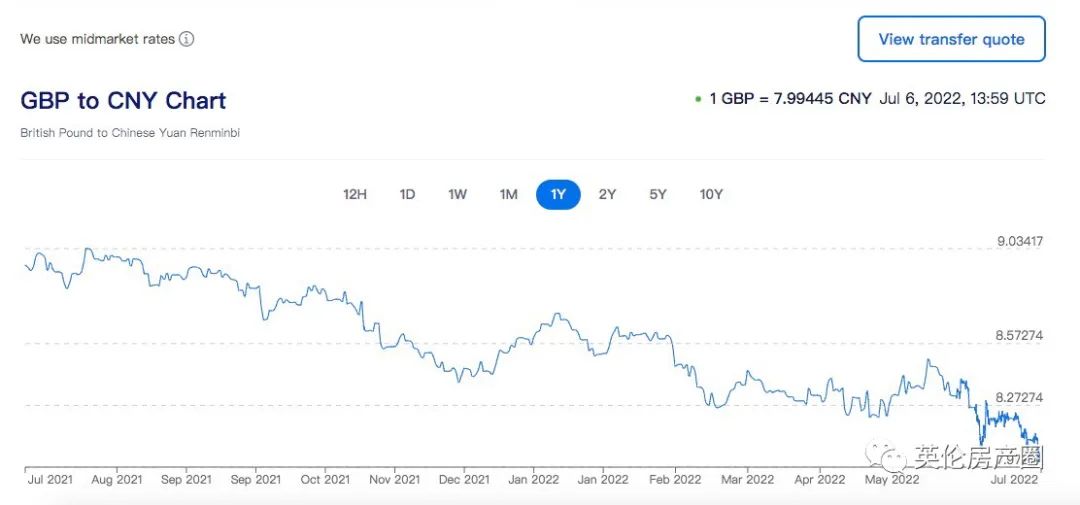Click the Jul 2021 axis label
The image size is (1080, 505).
click(49, 479)
